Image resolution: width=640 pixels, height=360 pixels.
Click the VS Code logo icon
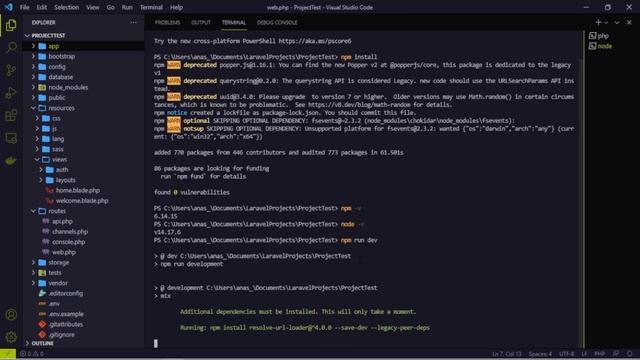[8, 7]
